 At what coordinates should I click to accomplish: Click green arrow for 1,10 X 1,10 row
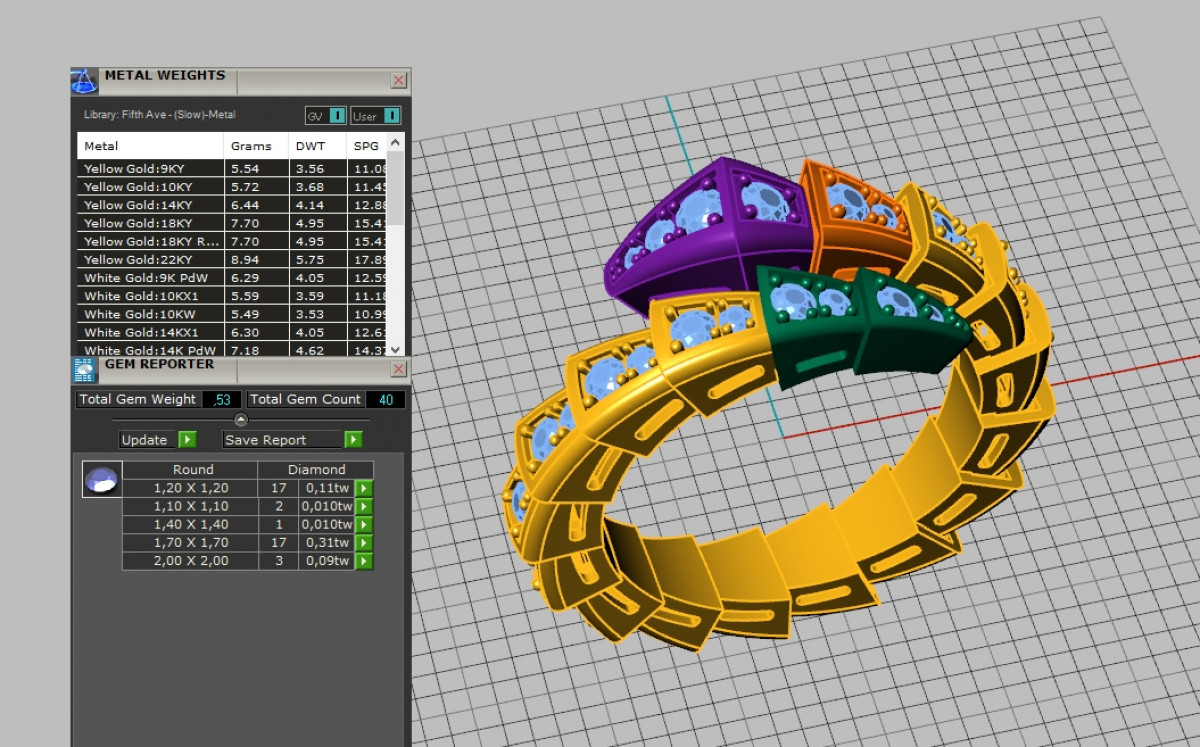tap(364, 506)
